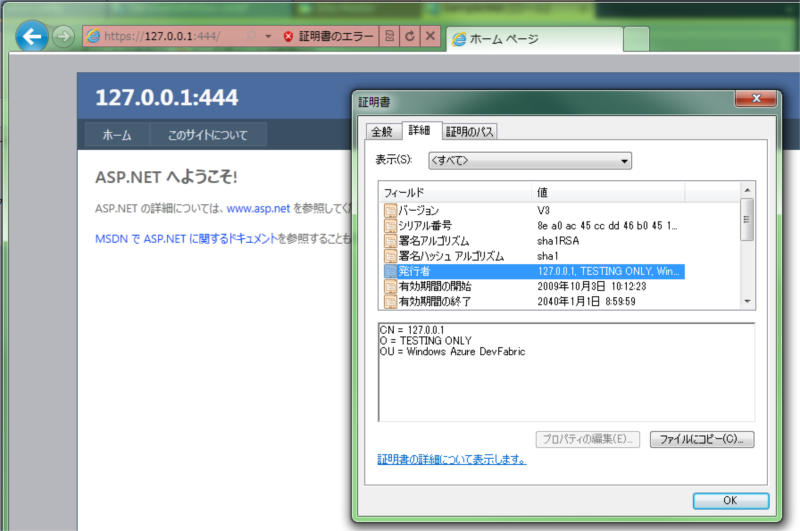The image size is (800, 531).
Task: Confirm the certificate dialog with OK
Action: tap(731, 501)
